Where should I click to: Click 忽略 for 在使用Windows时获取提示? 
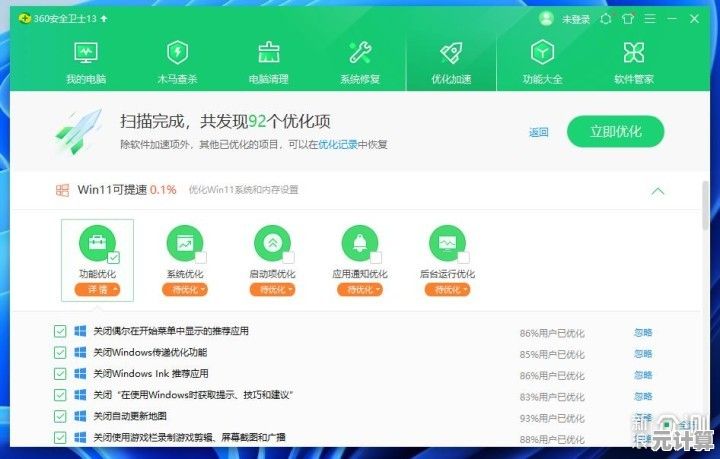[x=643, y=396]
